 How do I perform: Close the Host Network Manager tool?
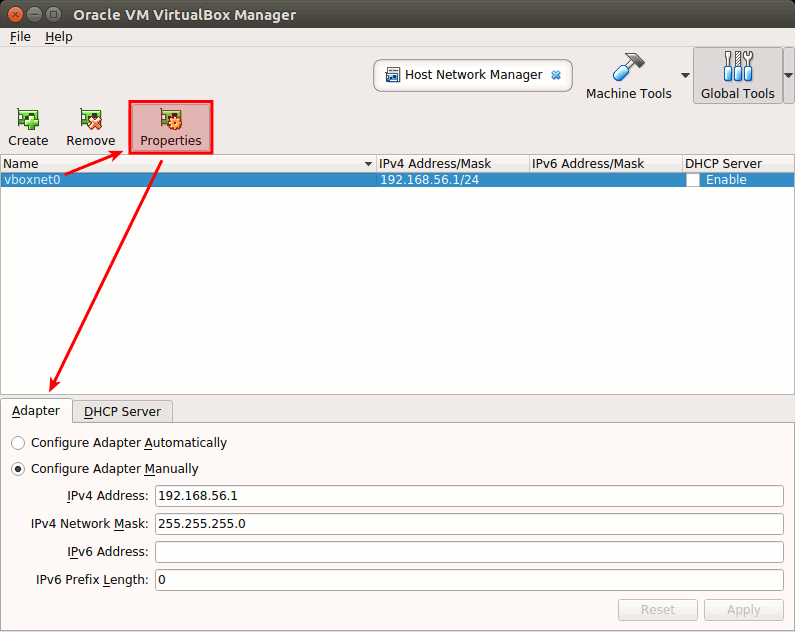click(x=556, y=75)
